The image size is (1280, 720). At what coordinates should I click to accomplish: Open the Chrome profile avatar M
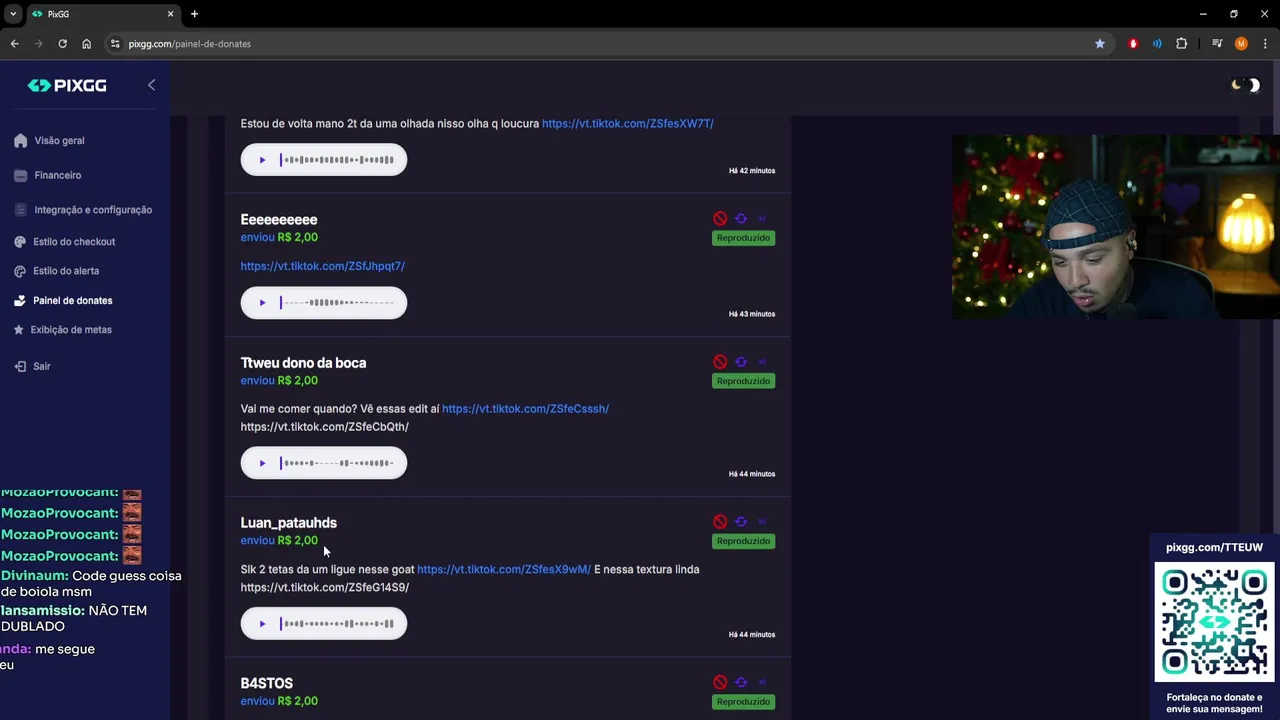click(x=1241, y=44)
